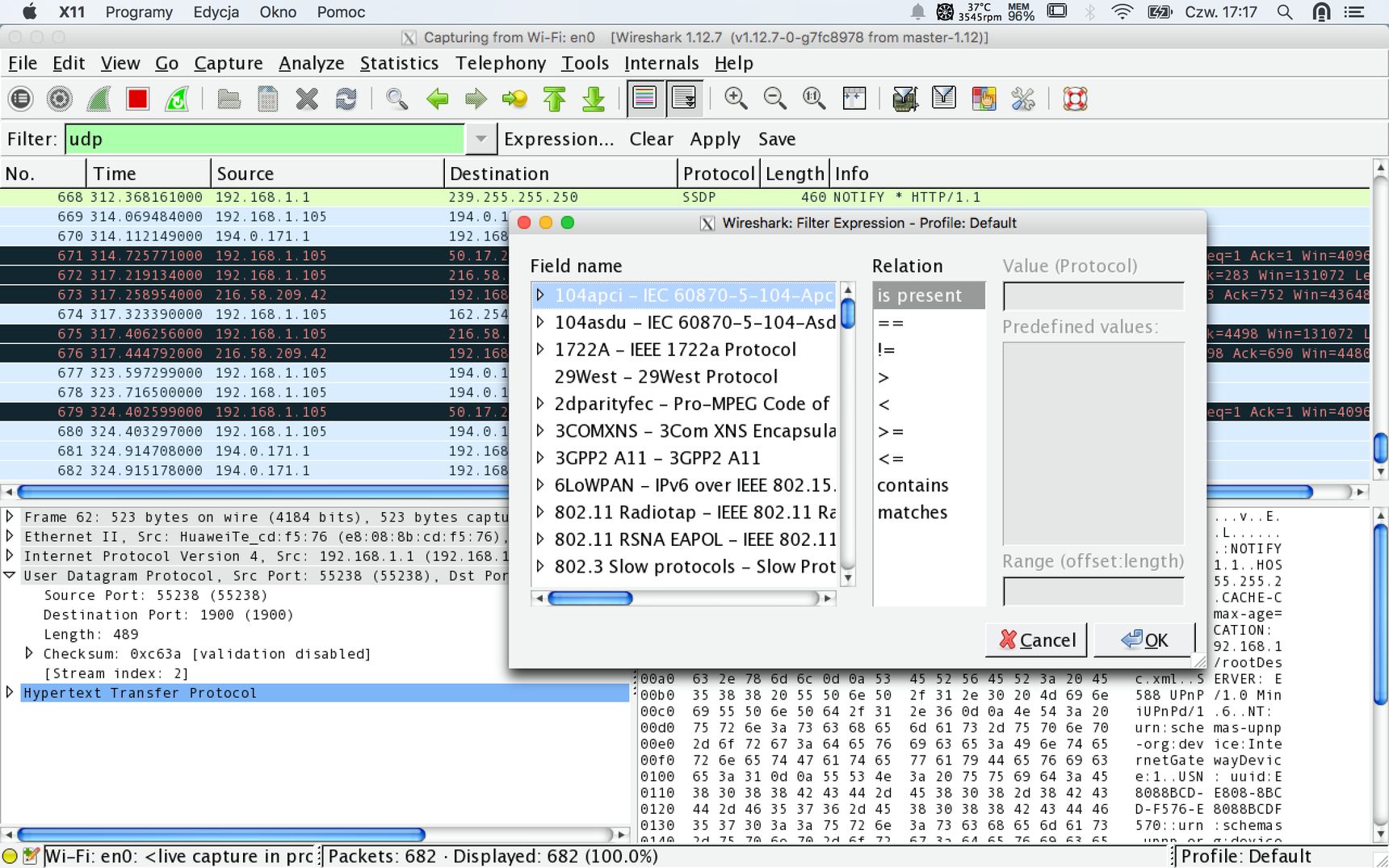Click the udp filter input field
Image resolution: width=1389 pixels, height=868 pixels.
pyautogui.click(x=265, y=139)
